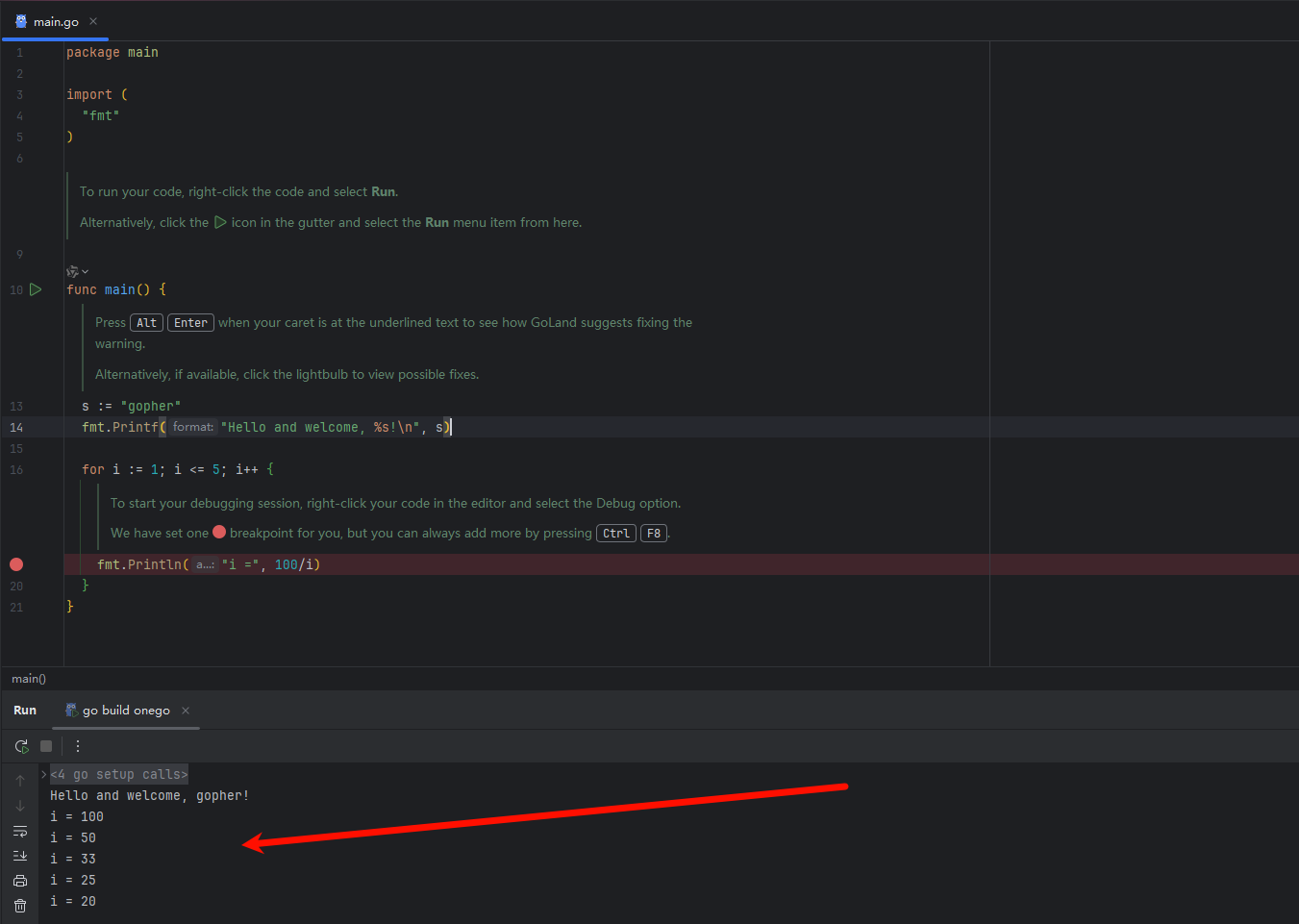
Task: Toggle Soft-Wrap in the console sidebar
Action: 20,831
